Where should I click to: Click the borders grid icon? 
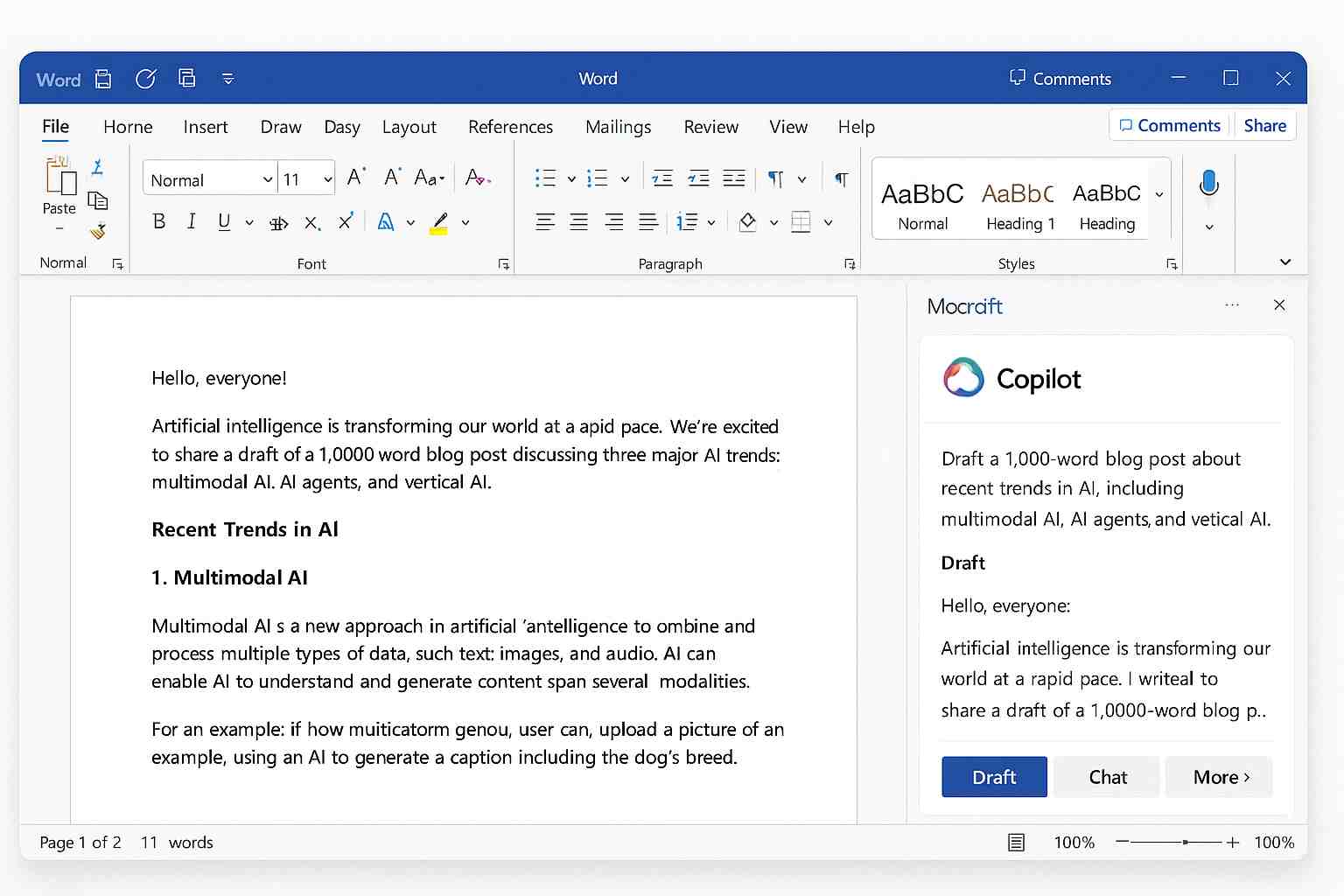pos(801,221)
